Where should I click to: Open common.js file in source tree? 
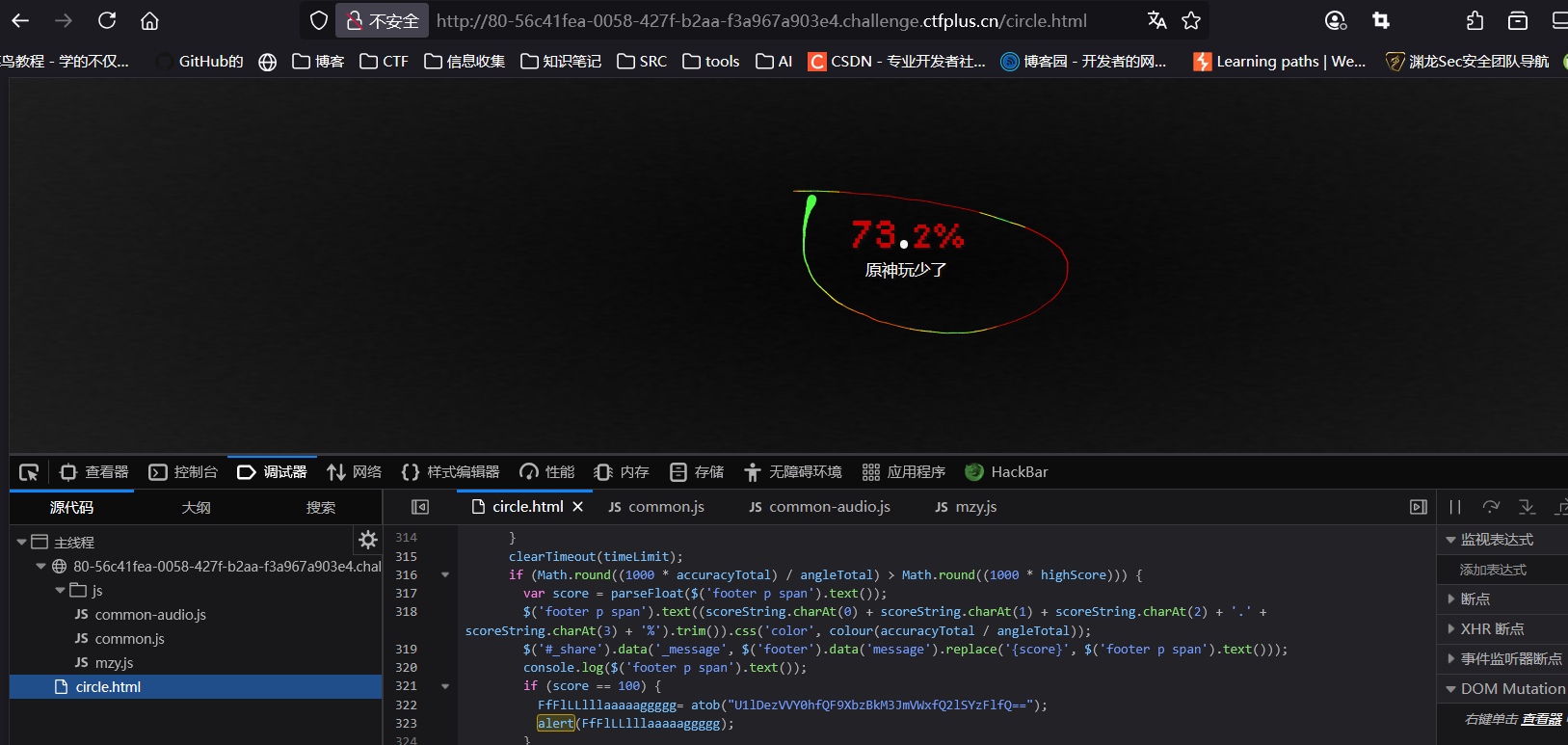click(129, 639)
